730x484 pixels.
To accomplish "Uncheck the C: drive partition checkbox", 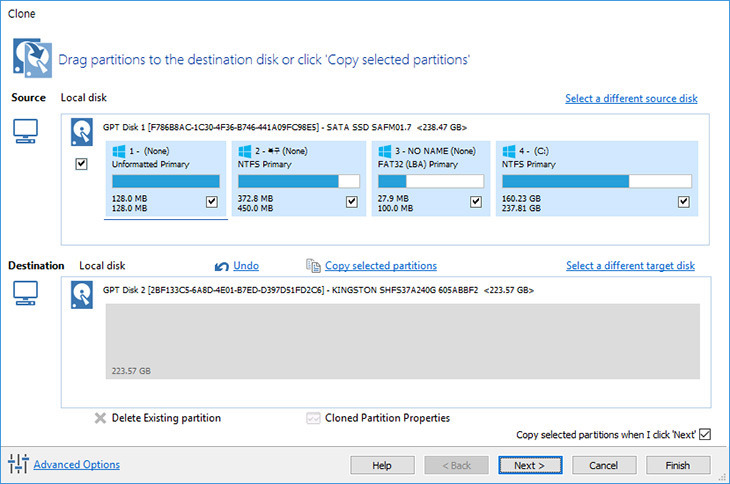I will click(683, 202).
